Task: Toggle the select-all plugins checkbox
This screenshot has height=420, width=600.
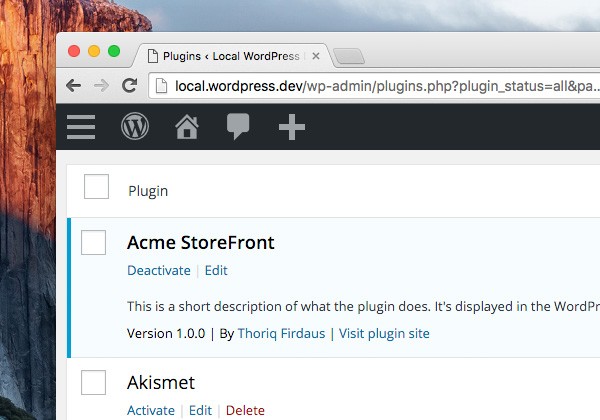Action: point(96,187)
